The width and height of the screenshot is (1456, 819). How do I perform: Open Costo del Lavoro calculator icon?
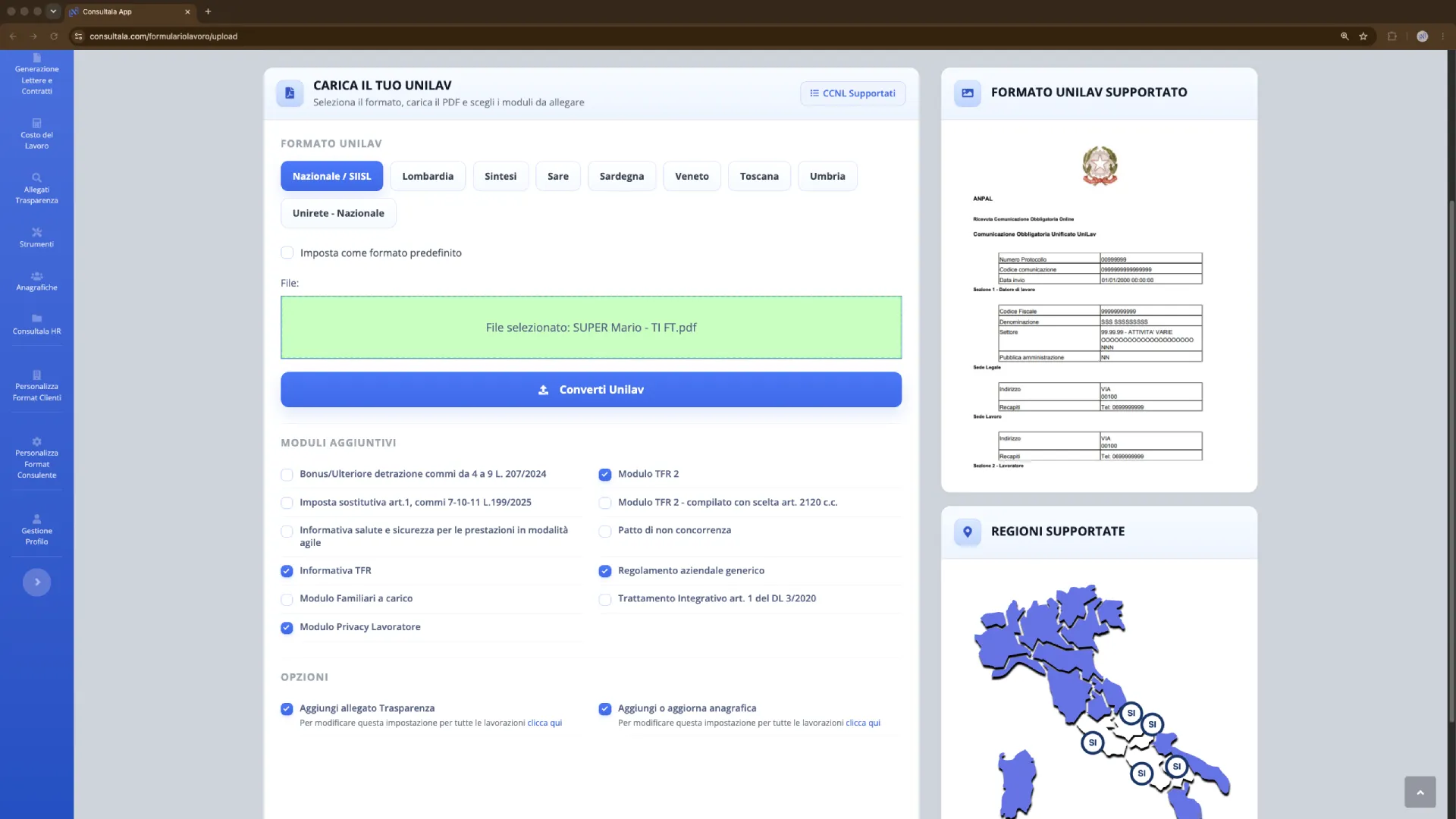click(x=36, y=123)
